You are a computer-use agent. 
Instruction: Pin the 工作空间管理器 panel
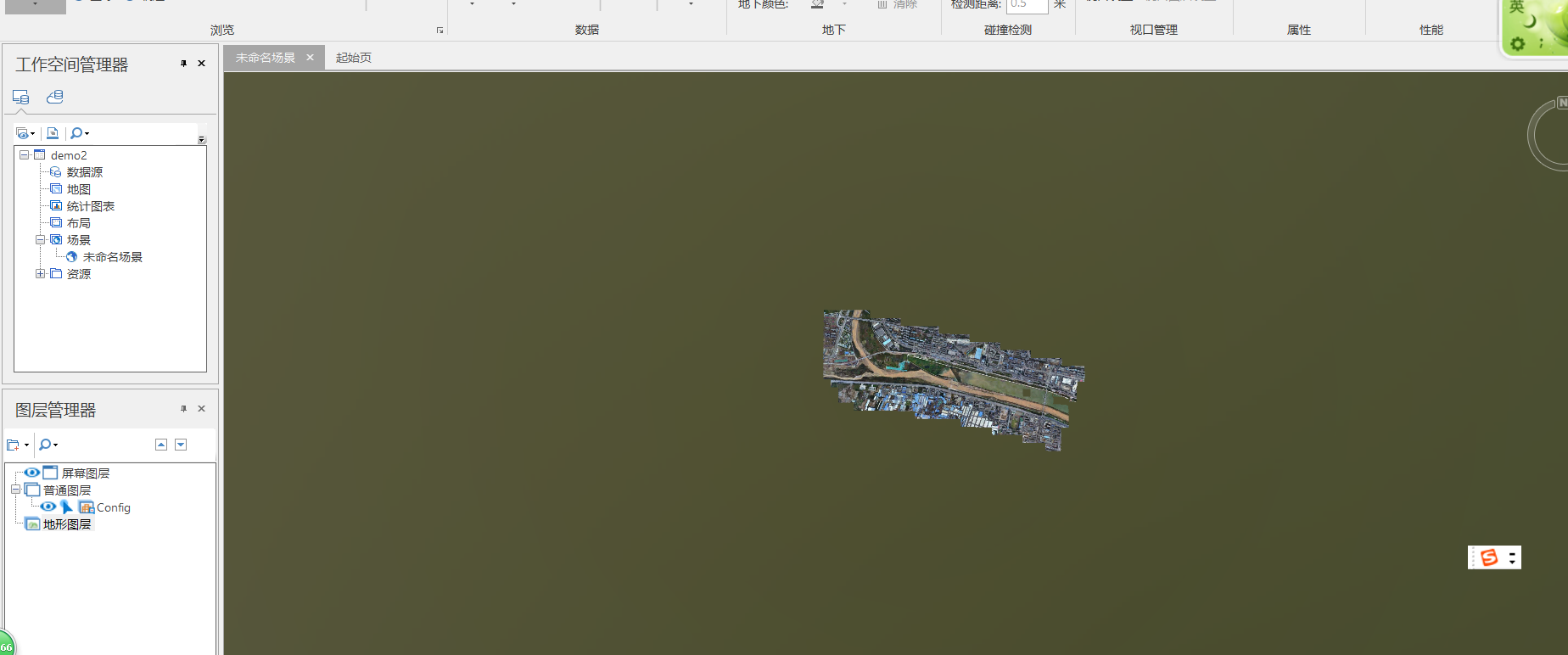(x=183, y=64)
